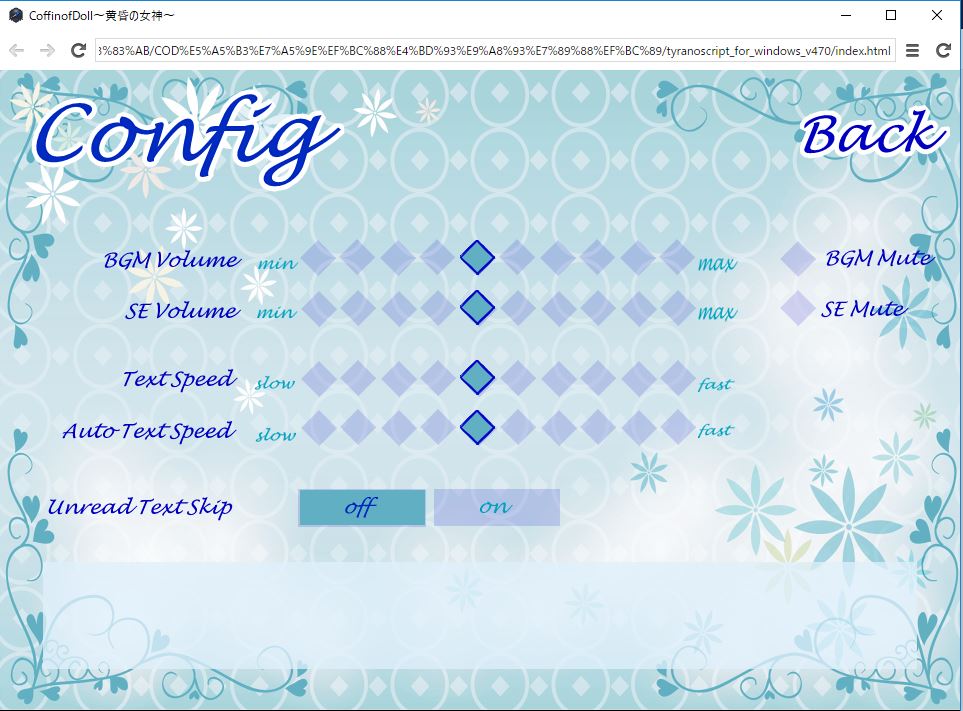Click the rightmost reload icon in toolbar

[943, 50]
